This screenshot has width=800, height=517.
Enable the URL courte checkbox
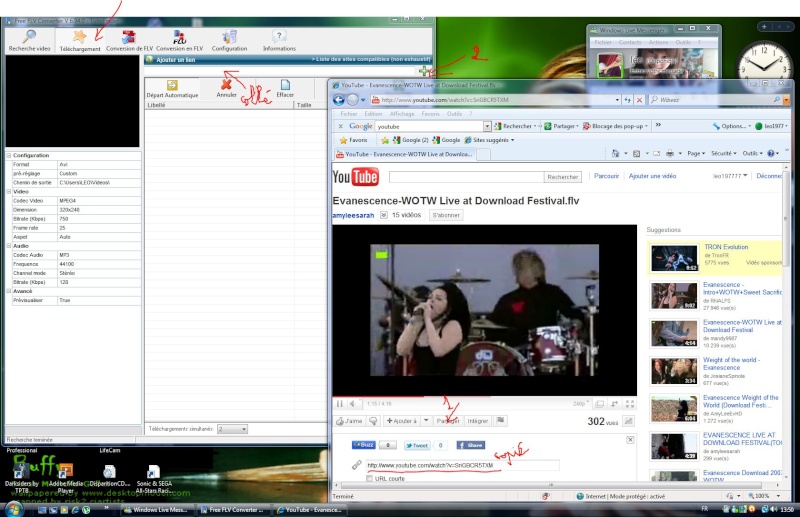point(369,479)
